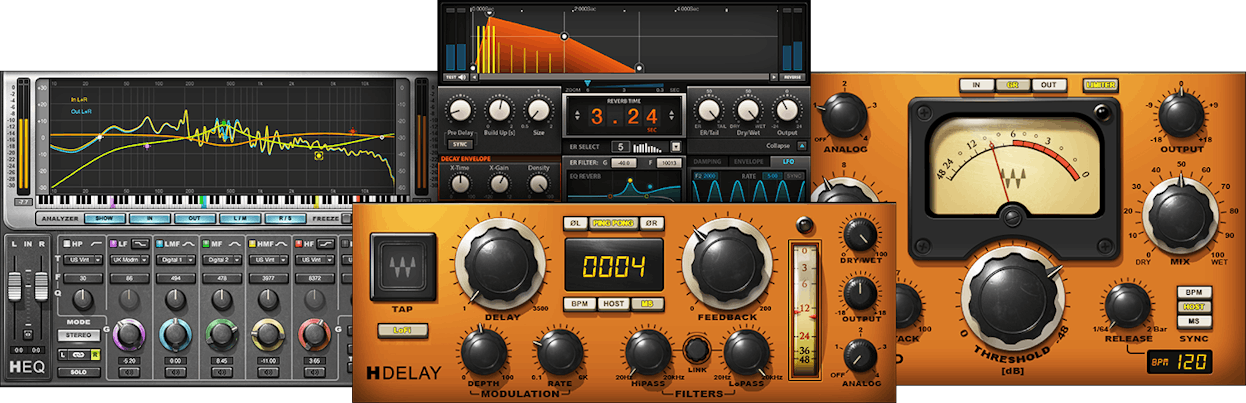Screen dimensions: 1246x403
Task: Click the reverb ZOOM slider marker
Action: (x=588, y=83)
